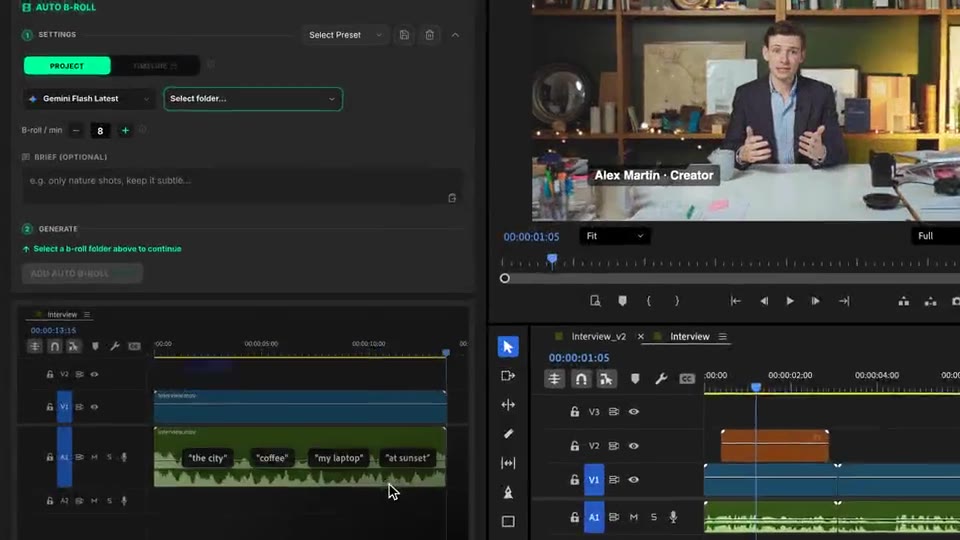Click the save preset icon

404,35
